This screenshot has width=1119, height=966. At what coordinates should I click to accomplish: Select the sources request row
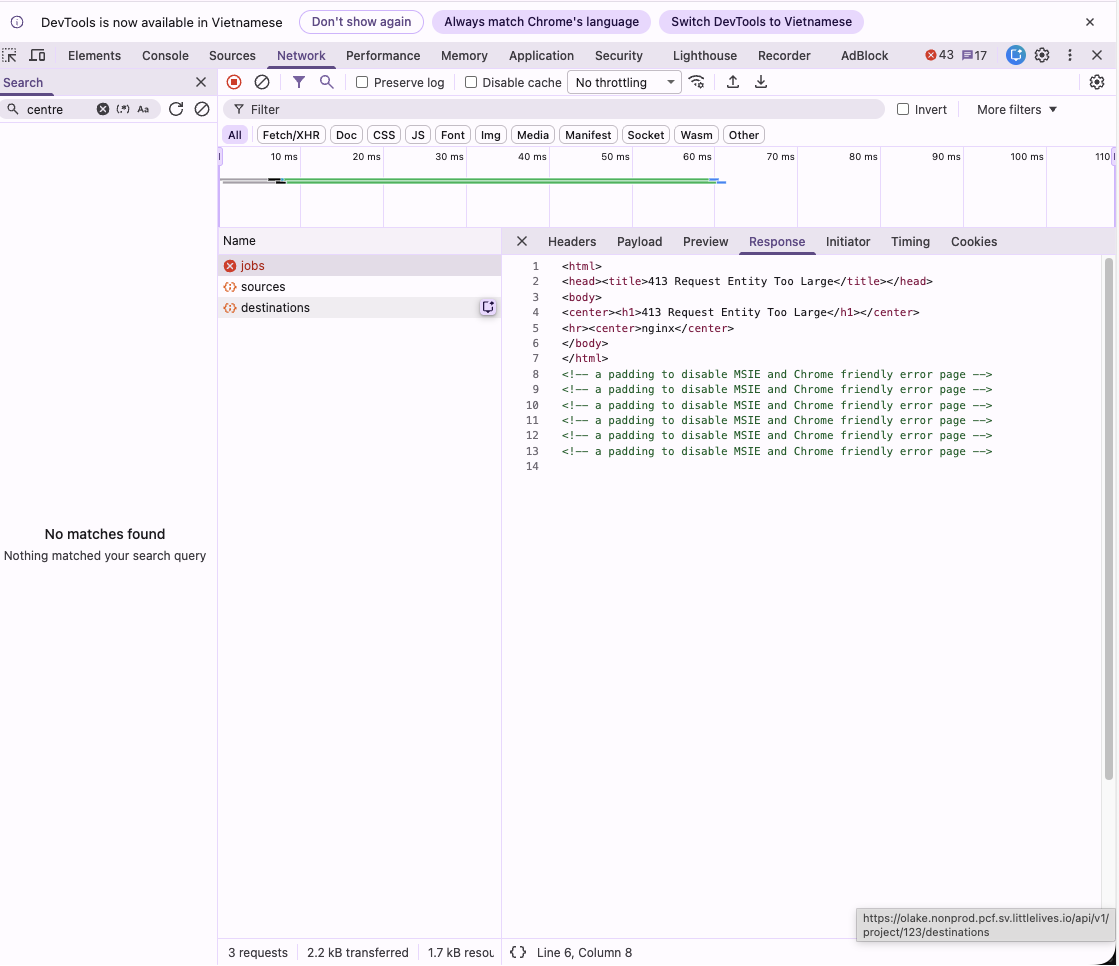point(360,287)
